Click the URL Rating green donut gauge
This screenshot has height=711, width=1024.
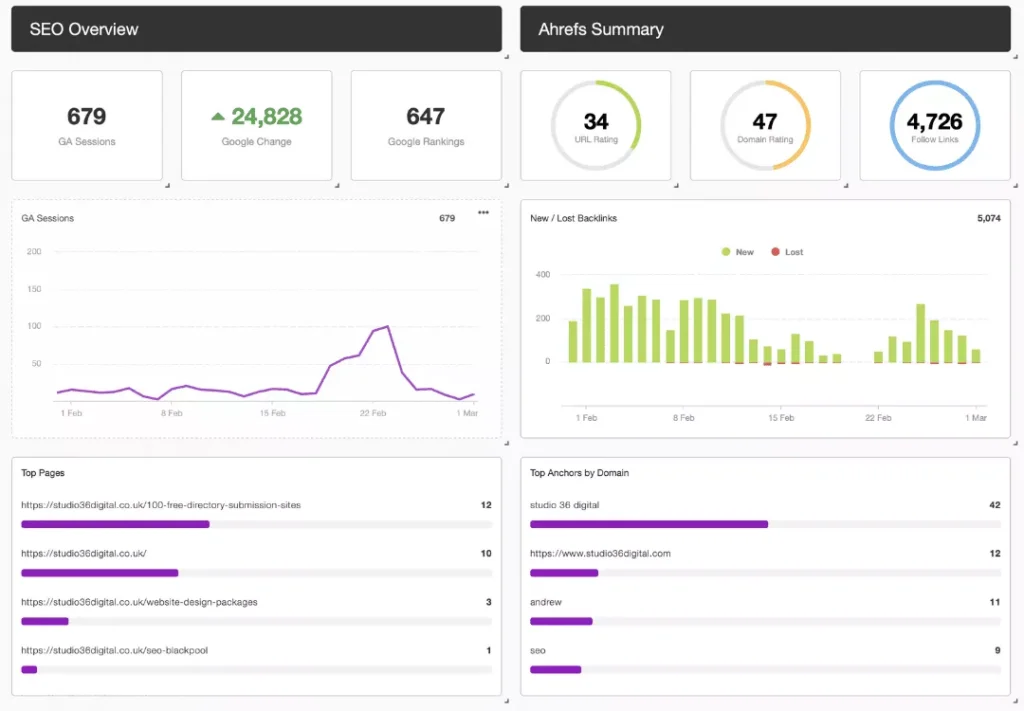tap(596, 125)
